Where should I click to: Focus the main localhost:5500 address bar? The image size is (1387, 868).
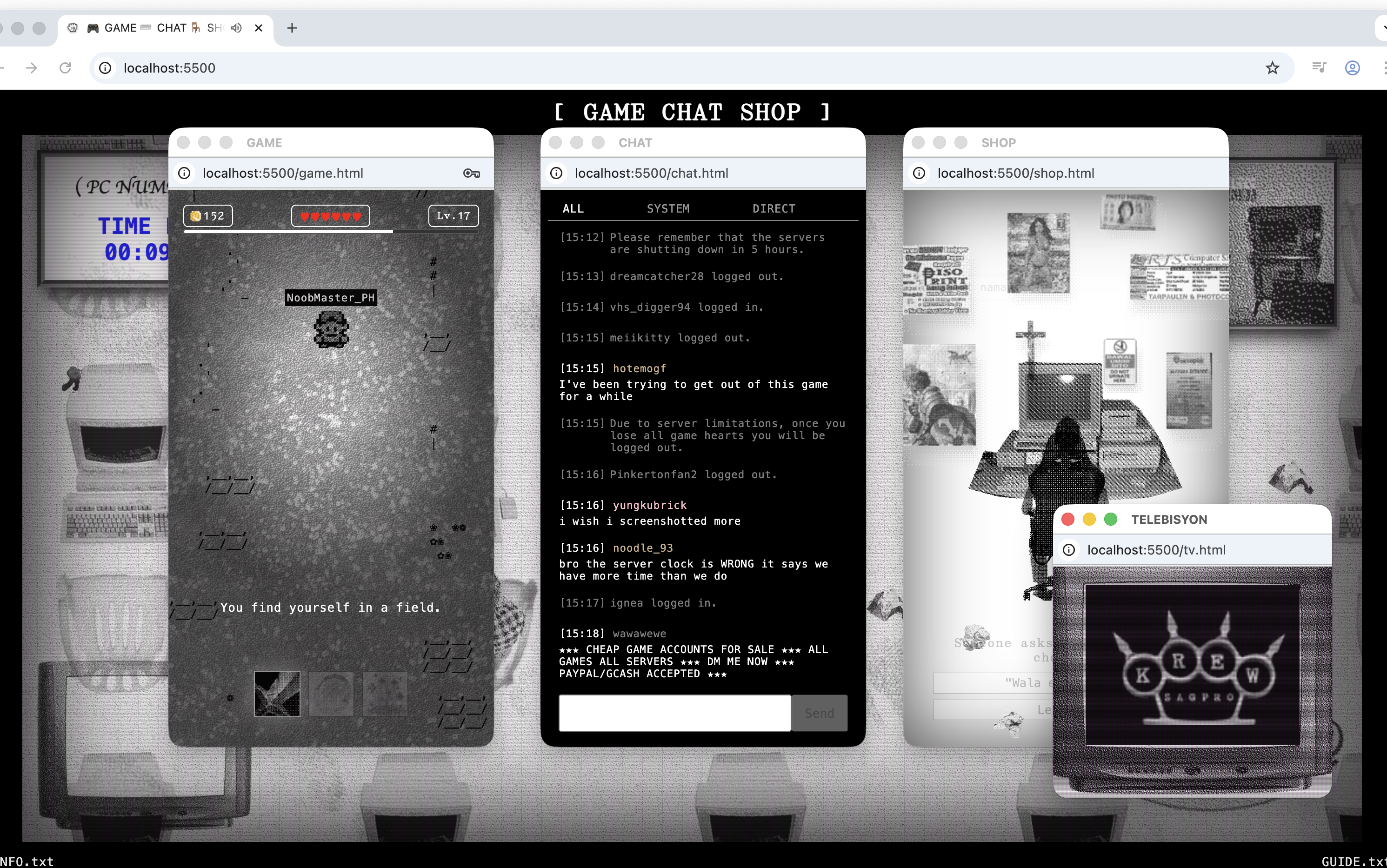692,68
